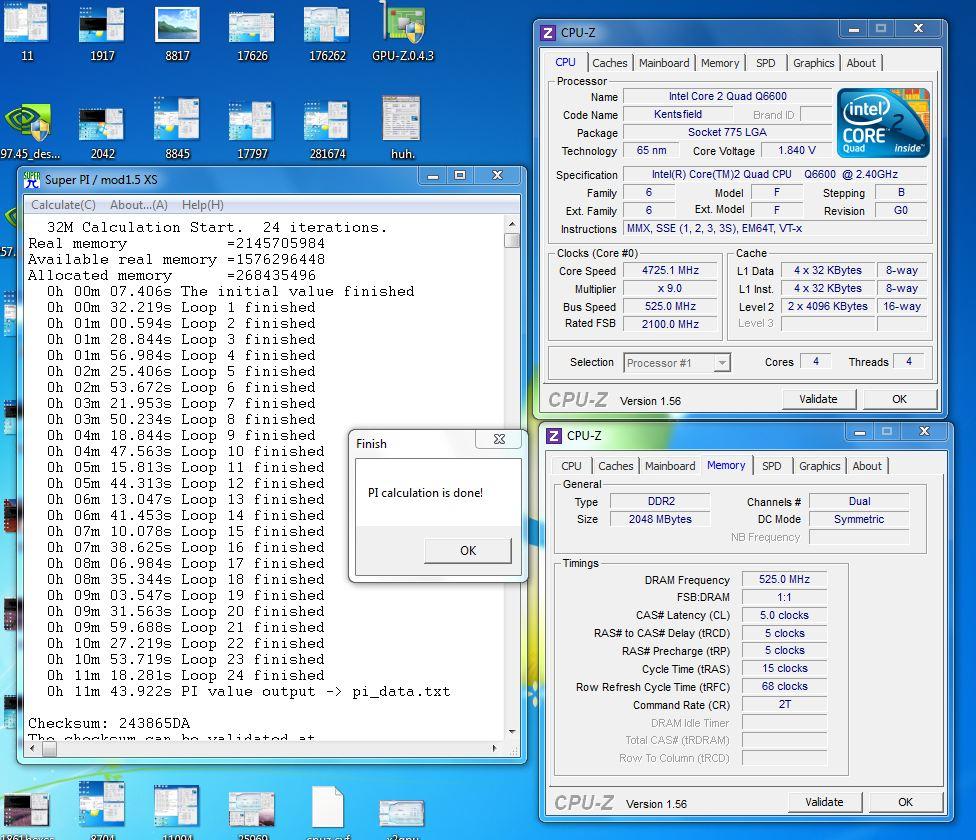Open the bottom desktop icon labeled 25969
Screen dimensions: 976x840
251,809
